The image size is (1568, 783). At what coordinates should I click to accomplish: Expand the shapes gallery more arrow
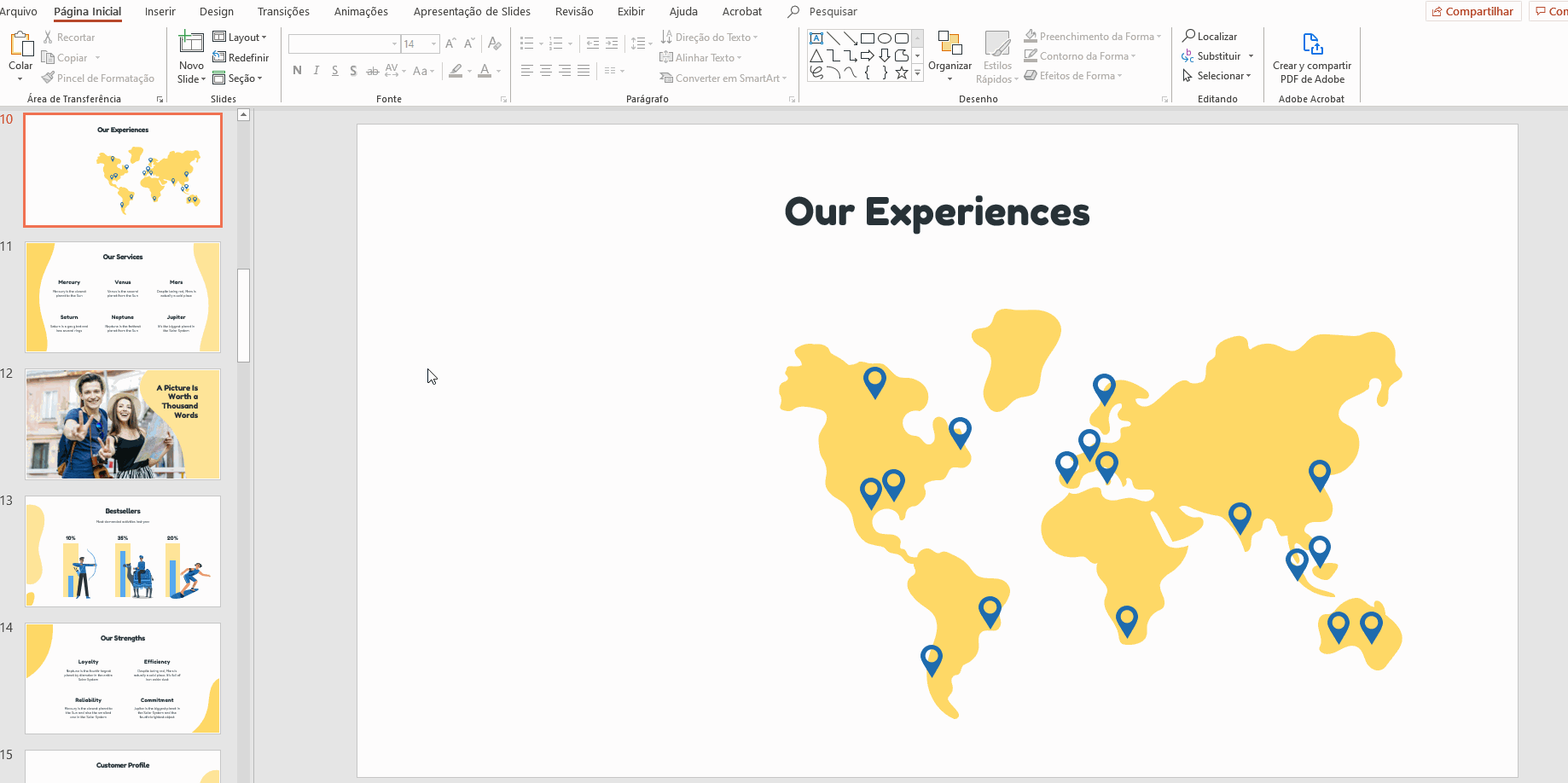(x=918, y=73)
